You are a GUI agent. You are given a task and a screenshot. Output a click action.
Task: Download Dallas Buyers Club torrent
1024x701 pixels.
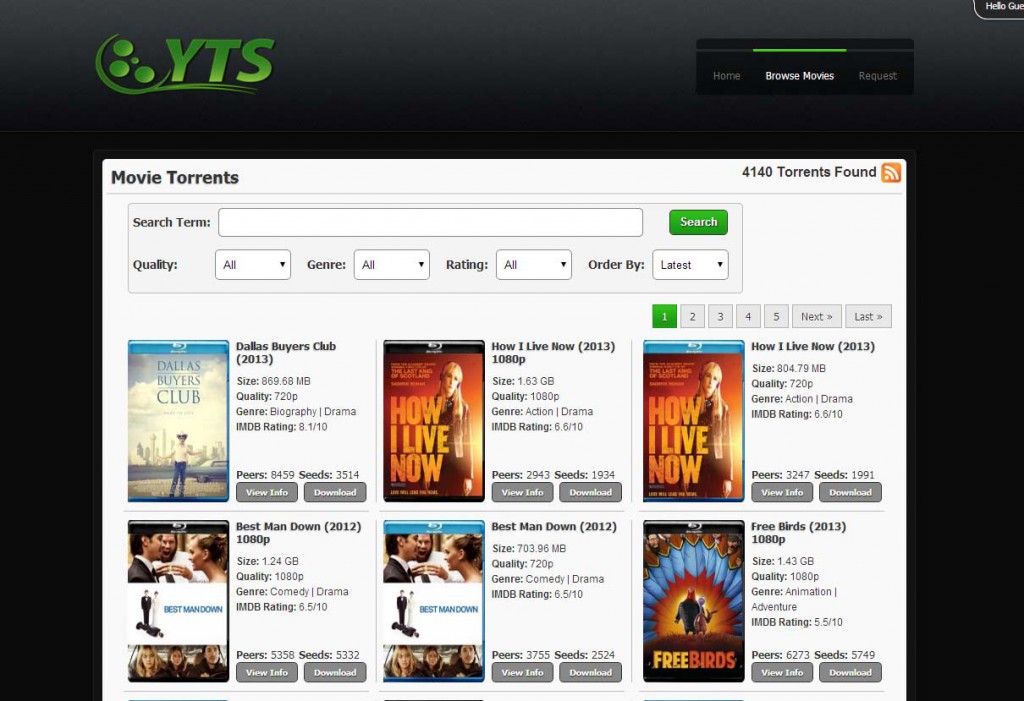(335, 493)
